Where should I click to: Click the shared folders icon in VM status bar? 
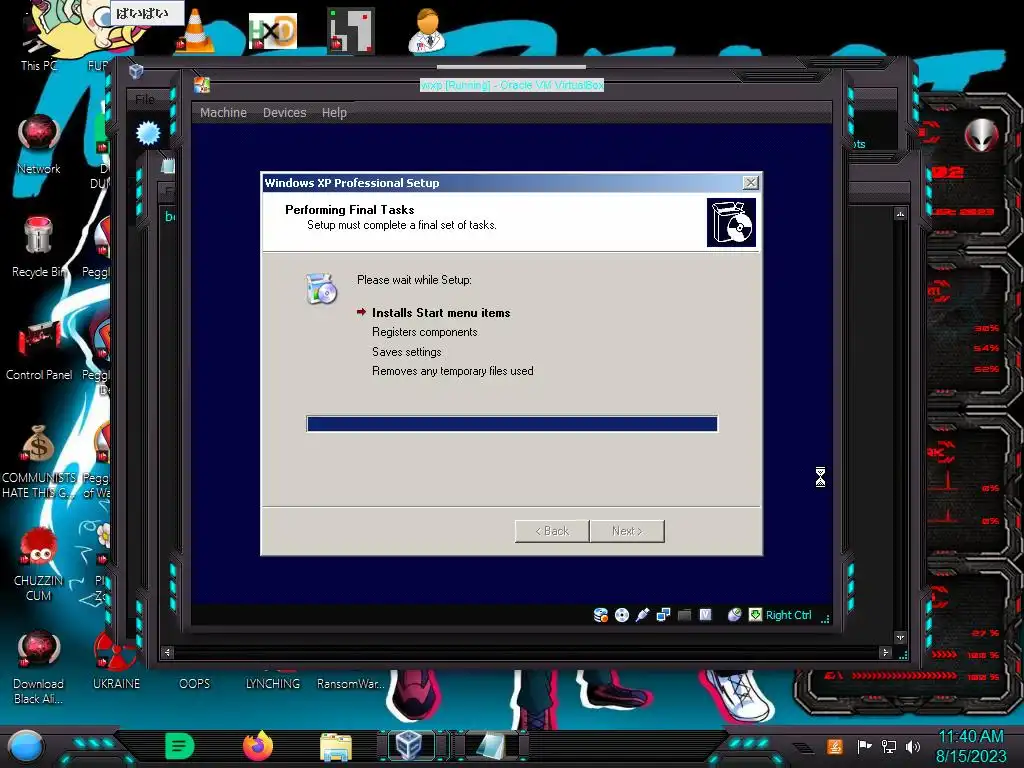[x=684, y=615]
